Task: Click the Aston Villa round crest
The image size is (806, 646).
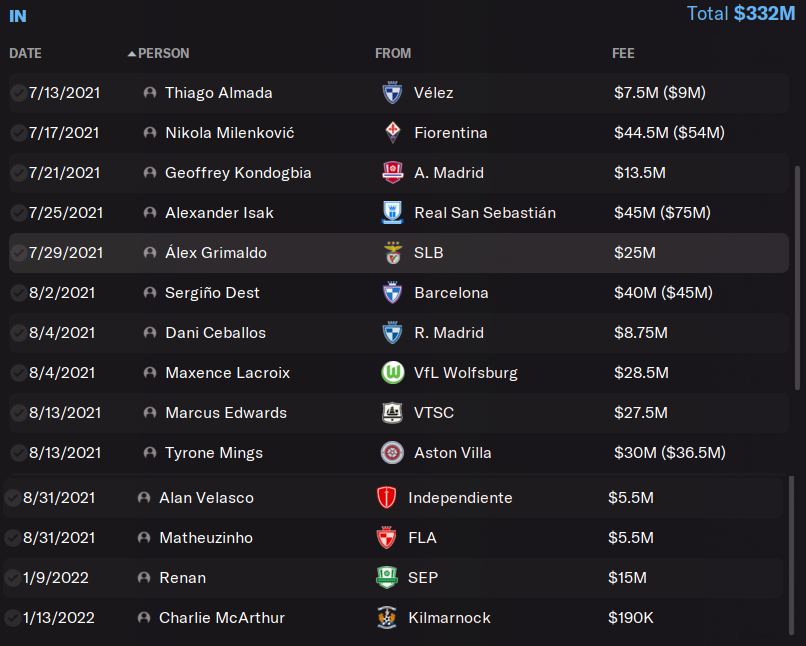Action: 392,453
